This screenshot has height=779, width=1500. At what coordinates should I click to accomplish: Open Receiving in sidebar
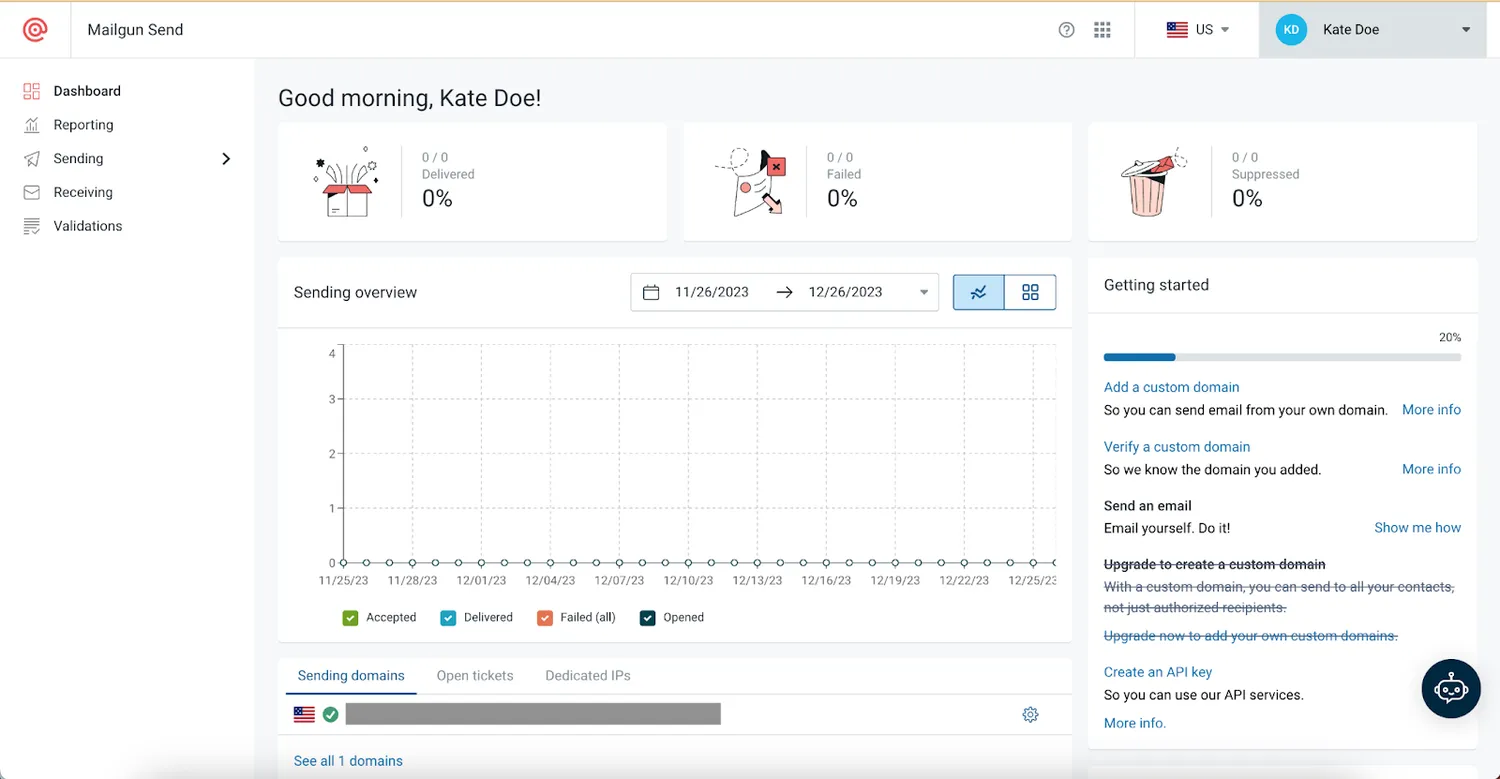(83, 192)
